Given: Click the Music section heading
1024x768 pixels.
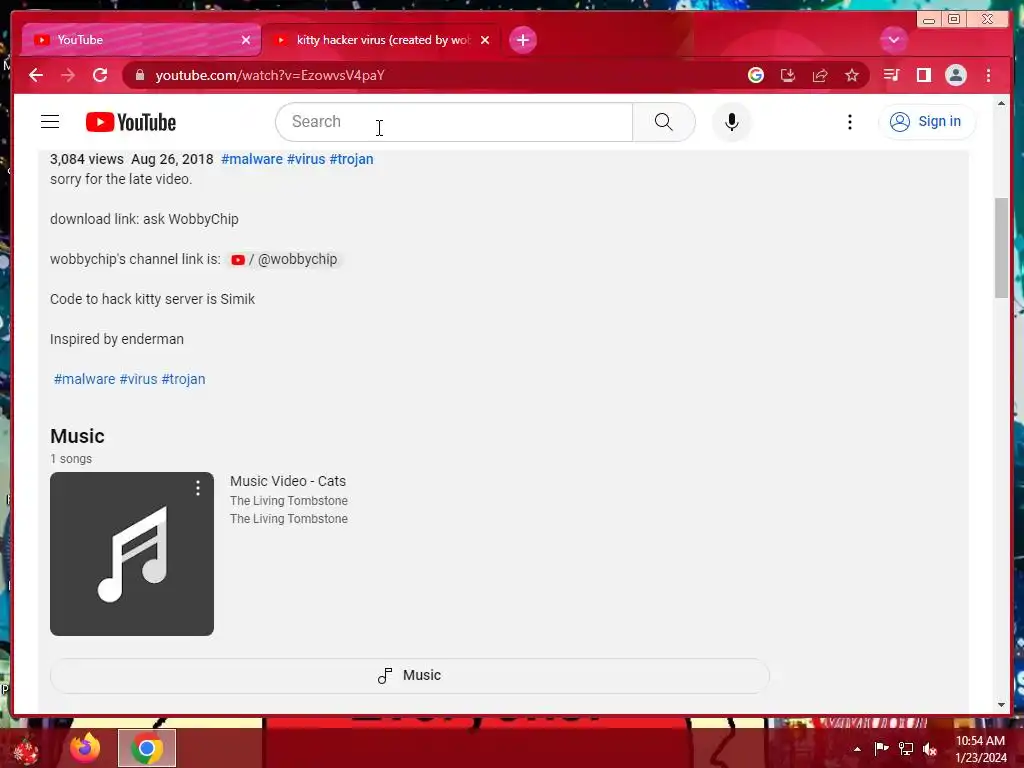Looking at the screenshot, I should click(x=77, y=436).
